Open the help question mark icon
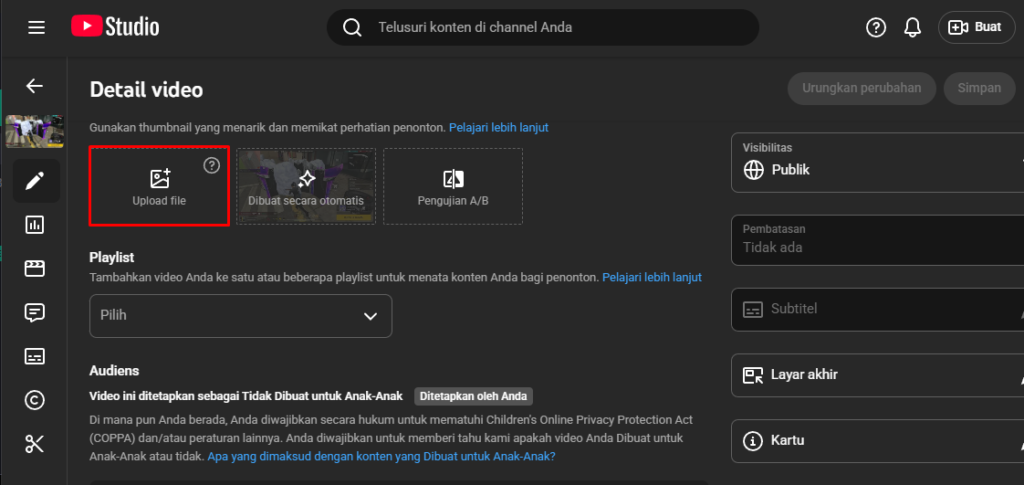The image size is (1024, 485). coord(876,28)
